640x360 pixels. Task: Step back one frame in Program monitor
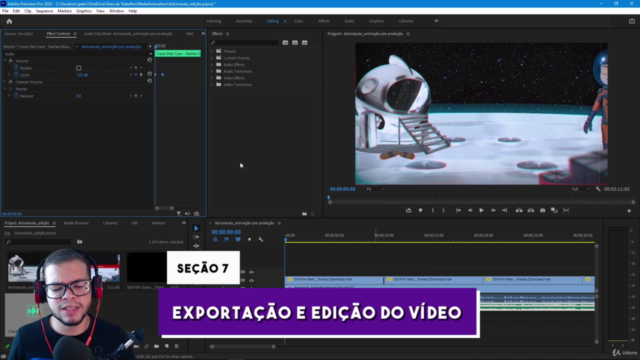pos(470,210)
